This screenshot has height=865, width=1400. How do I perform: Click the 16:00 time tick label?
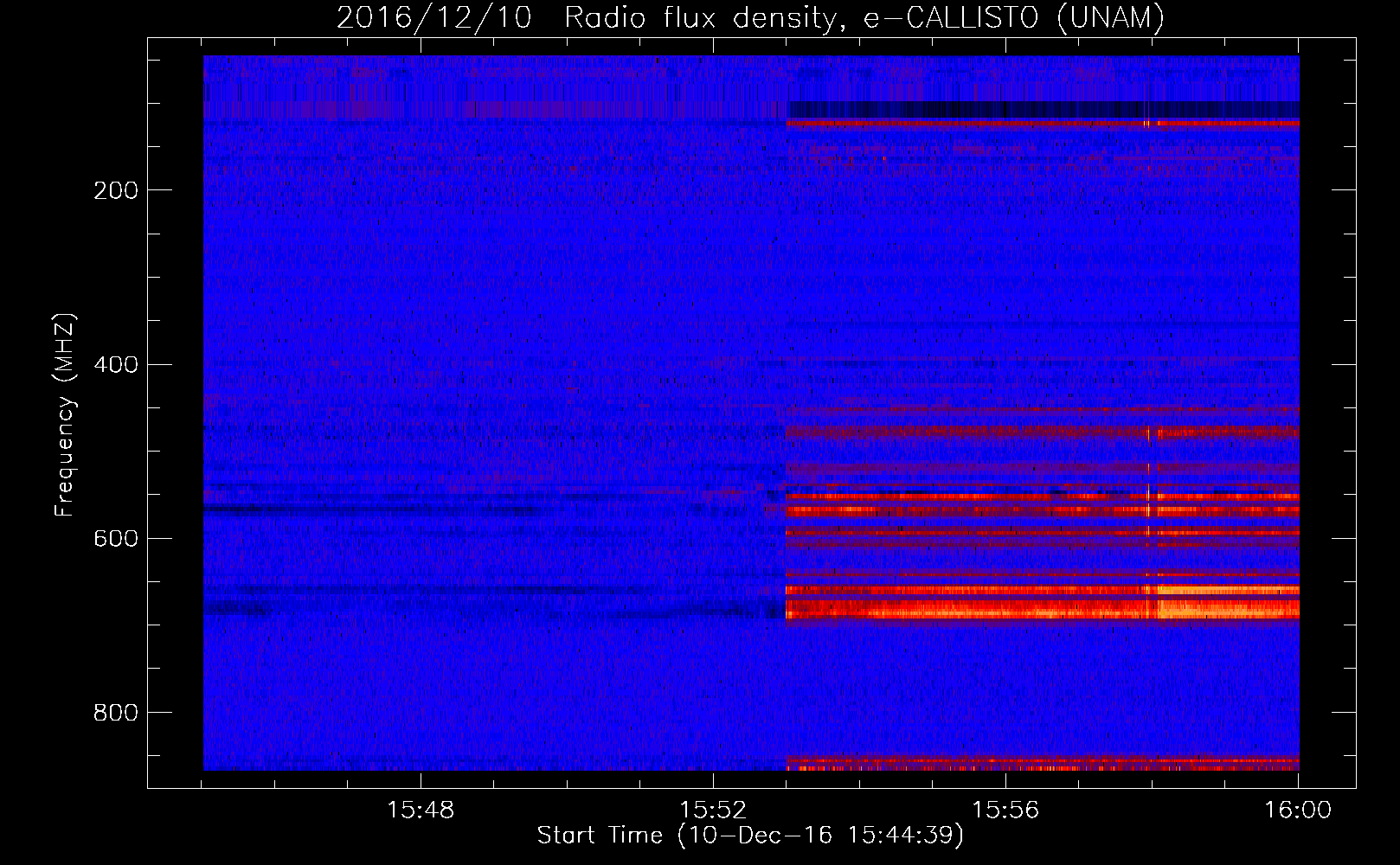[x=1298, y=811]
